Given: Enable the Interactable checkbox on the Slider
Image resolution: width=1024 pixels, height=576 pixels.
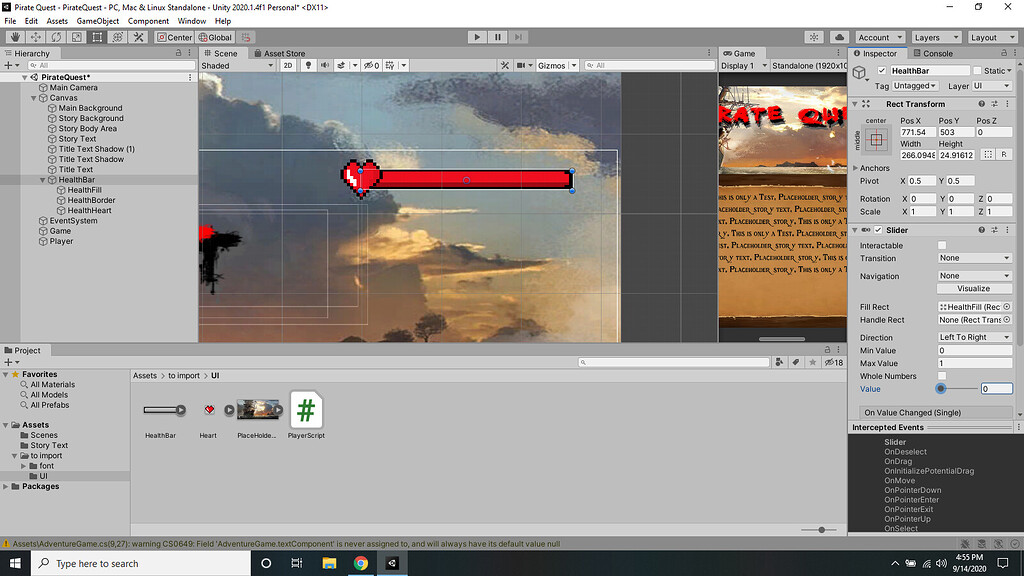Looking at the screenshot, I should point(941,245).
